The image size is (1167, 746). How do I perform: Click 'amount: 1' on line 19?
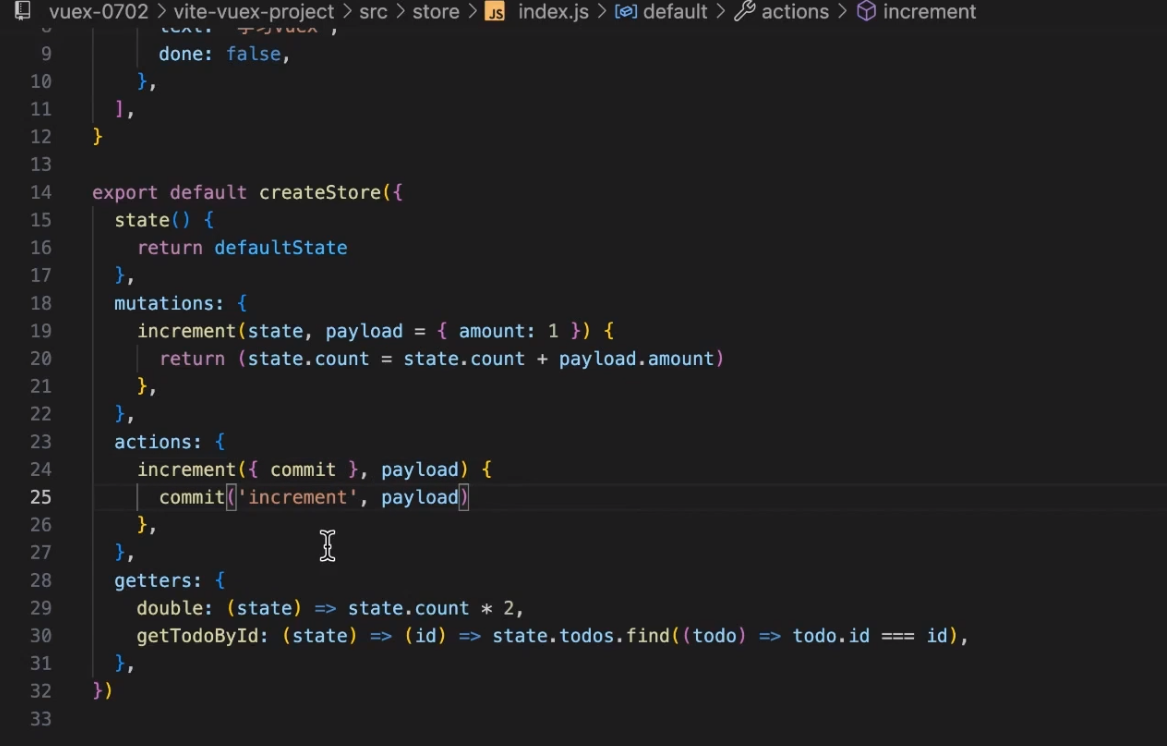point(508,331)
